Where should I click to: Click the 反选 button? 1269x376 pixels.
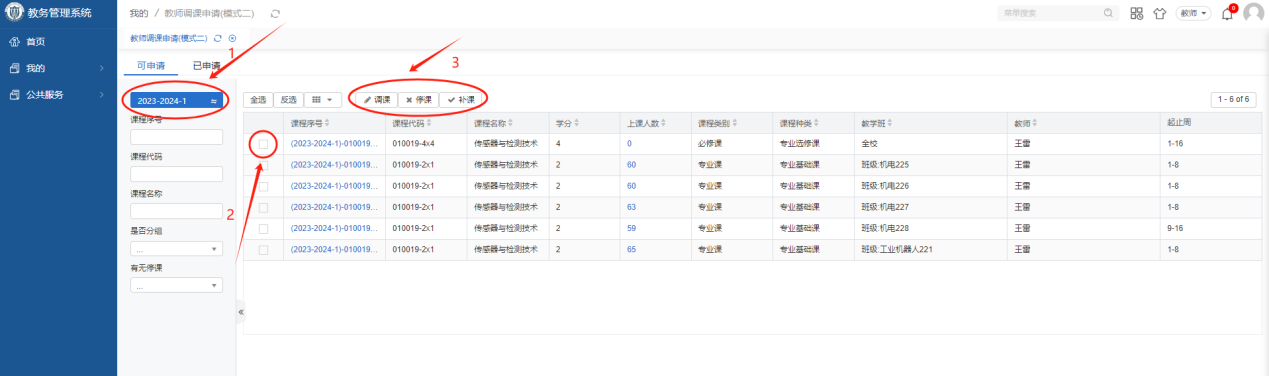tap(288, 100)
